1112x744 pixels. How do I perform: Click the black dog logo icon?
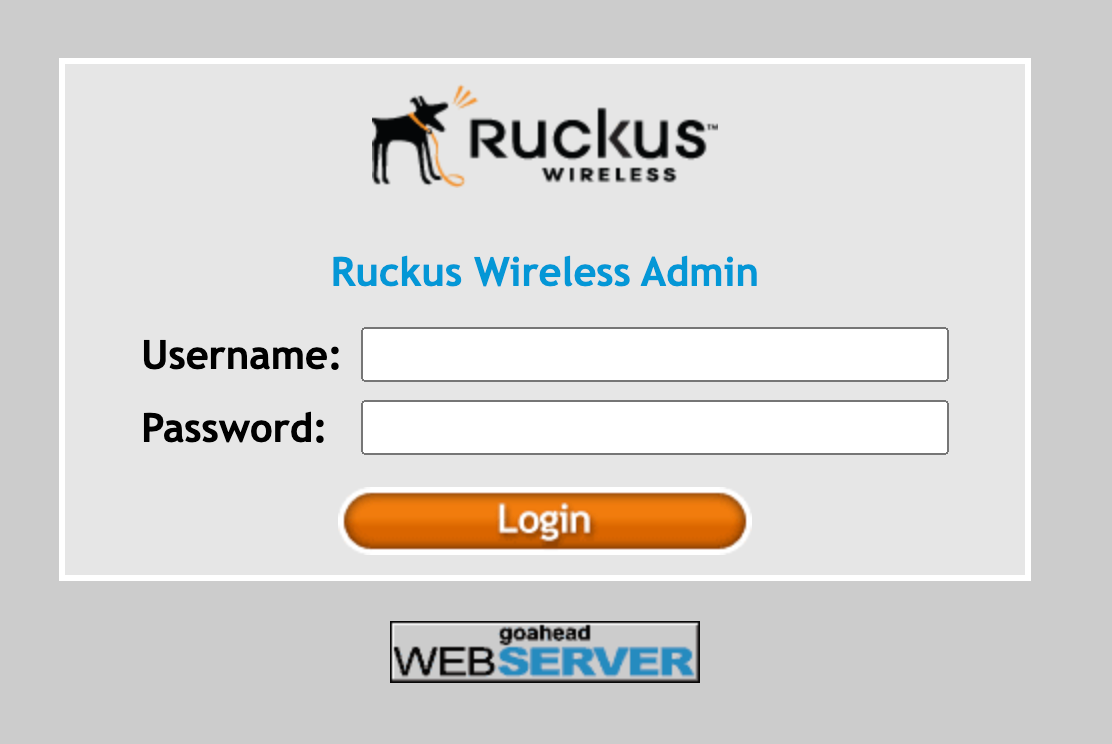click(x=410, y=140)
